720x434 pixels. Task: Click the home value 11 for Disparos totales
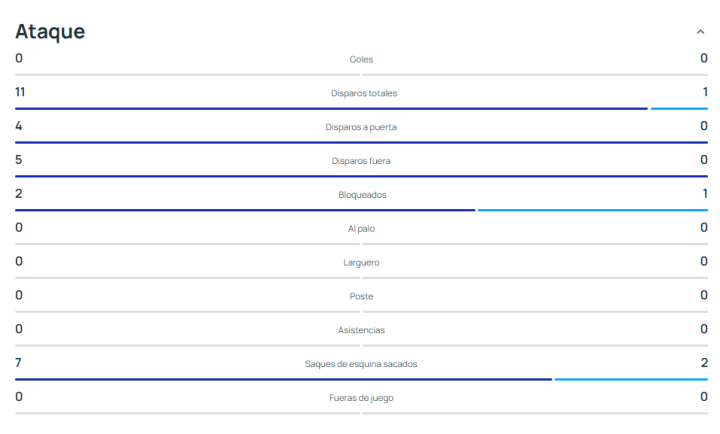(x=20, y=92)
